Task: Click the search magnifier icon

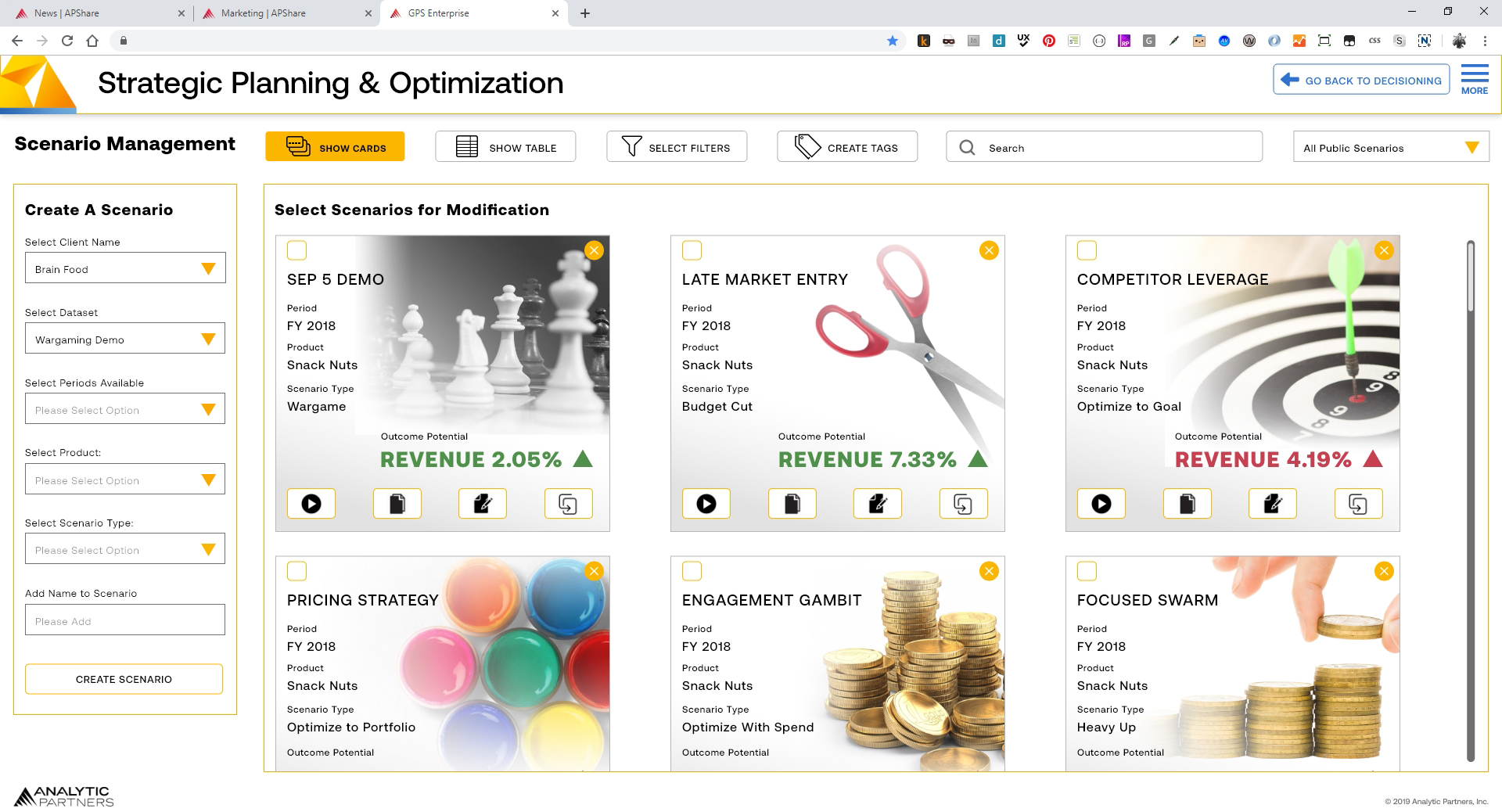Action: coord(968,148)
